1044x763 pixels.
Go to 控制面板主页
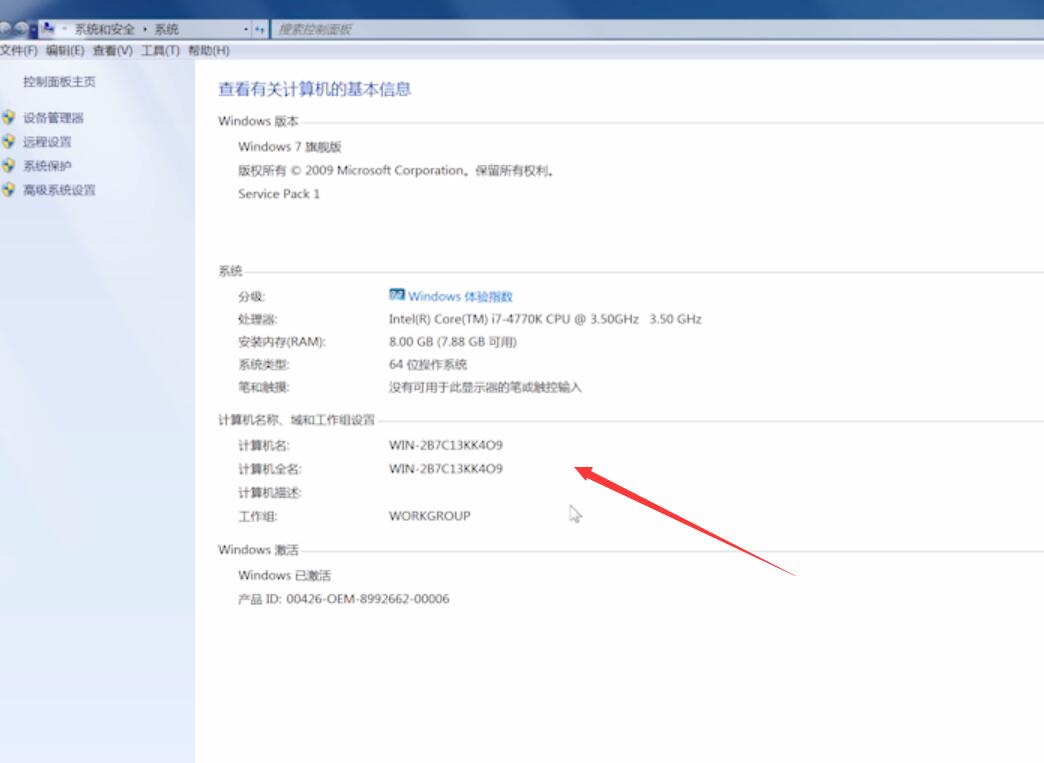click(59, 82)
